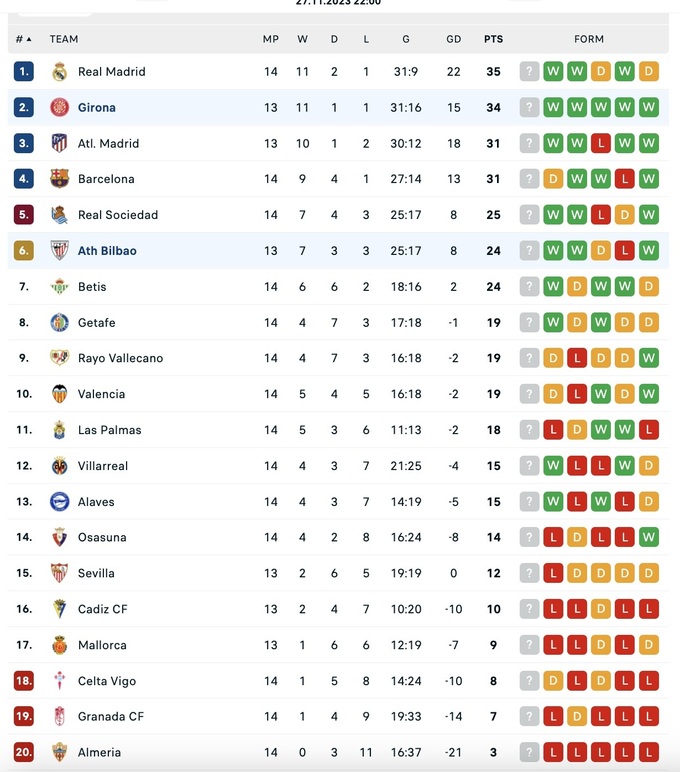Click the Real Madrid club crest
680x772 pixels.
(59, 72)
